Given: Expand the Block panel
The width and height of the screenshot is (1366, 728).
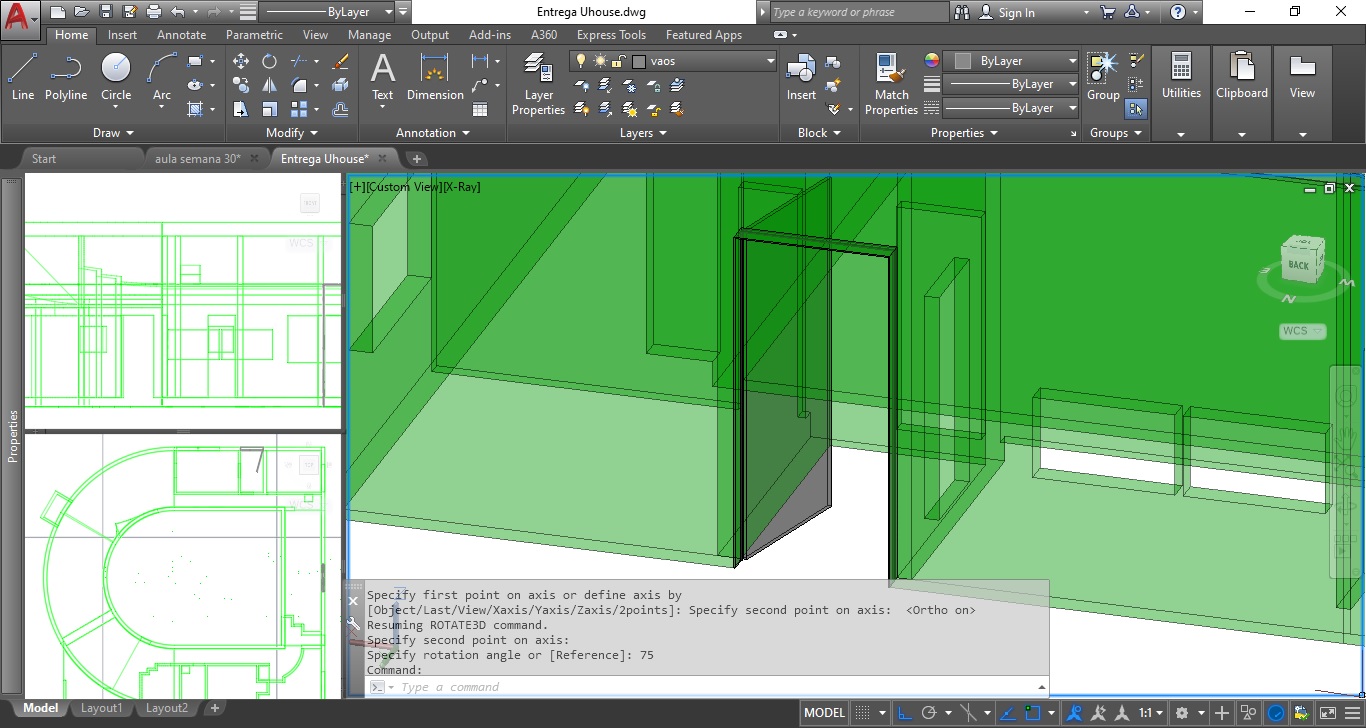Looking at the screenshot, I should pyautogui.click(x=819, y=133).
